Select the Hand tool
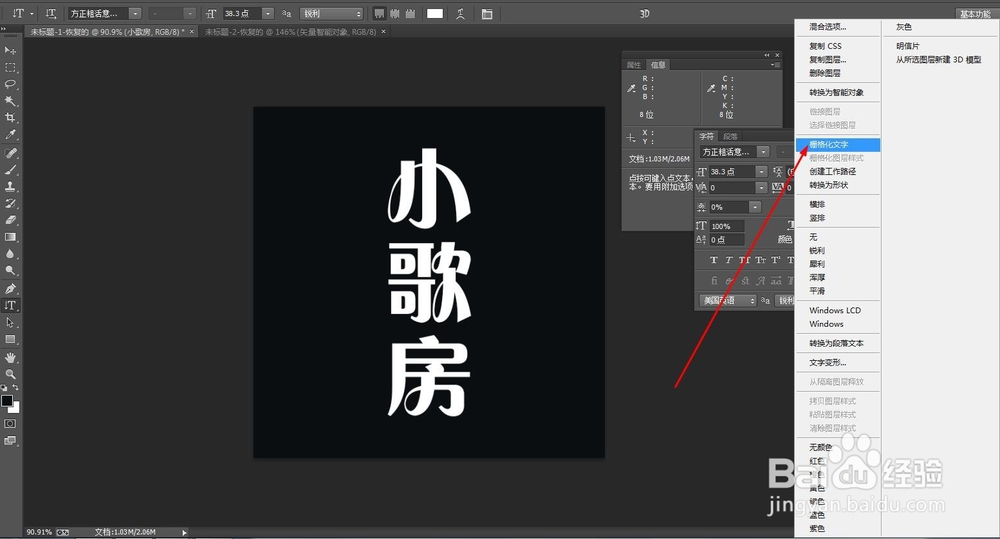Viewport: 1000px width, 539px height. [x=10, y=357]
